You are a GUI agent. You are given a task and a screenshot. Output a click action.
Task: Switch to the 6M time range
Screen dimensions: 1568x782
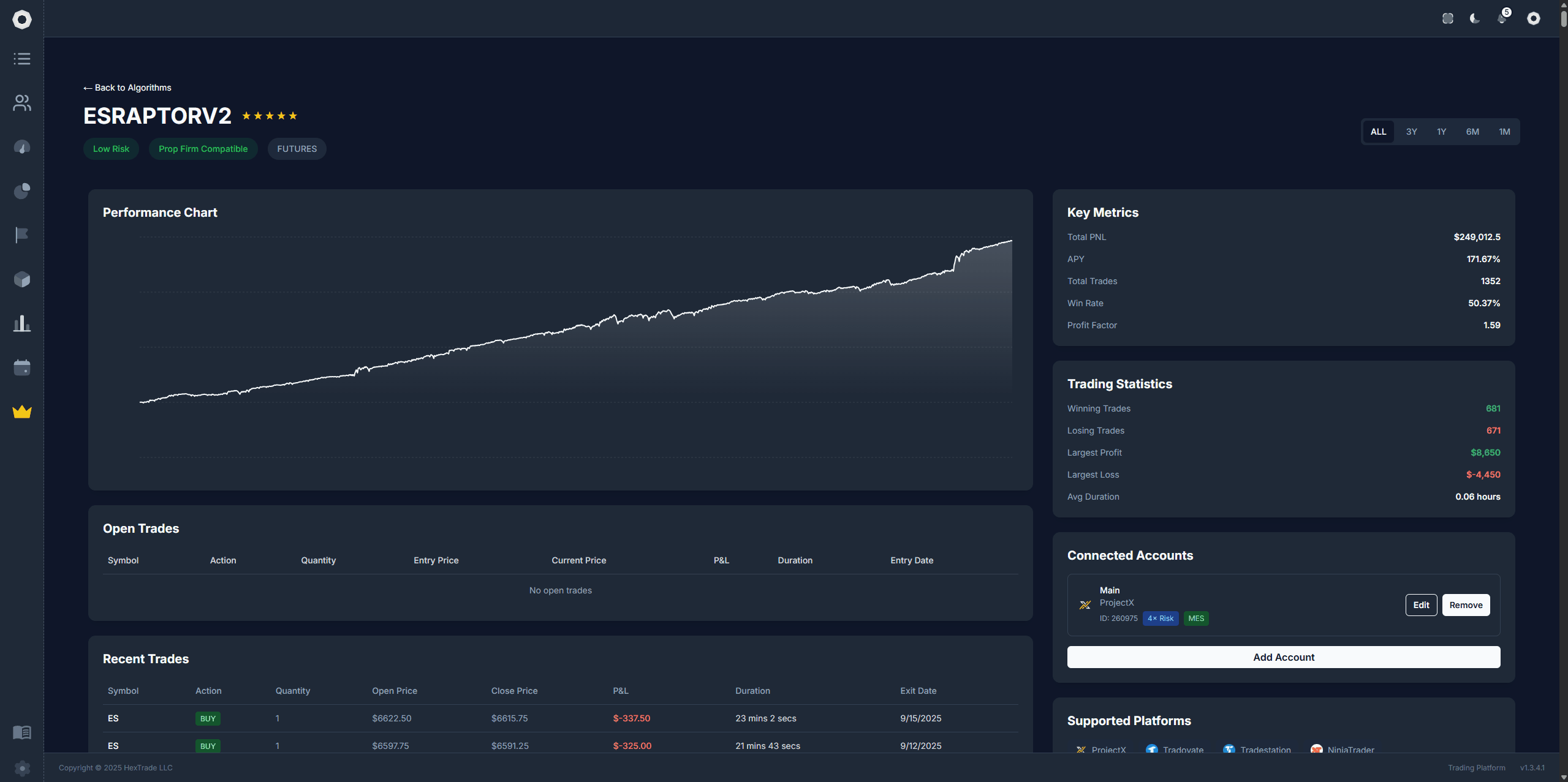[1472, 132]
